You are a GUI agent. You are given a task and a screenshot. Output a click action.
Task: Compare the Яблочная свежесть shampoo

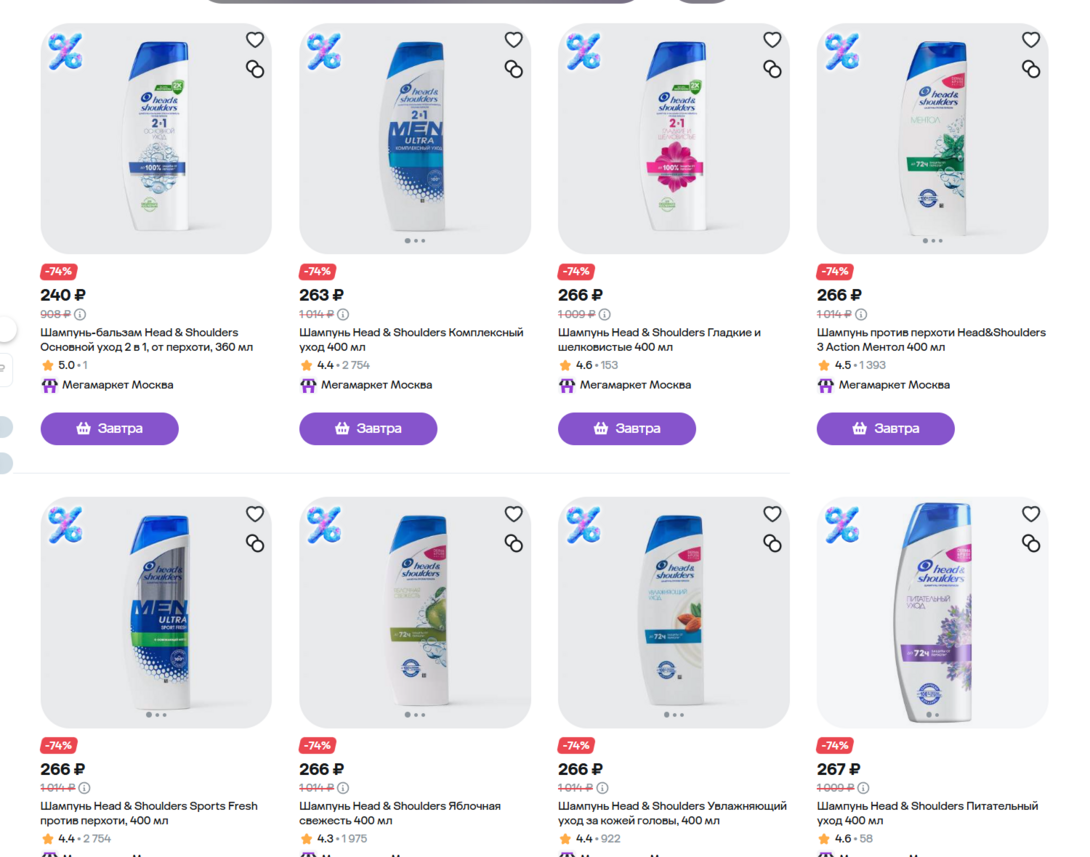(x=514, y=543)
